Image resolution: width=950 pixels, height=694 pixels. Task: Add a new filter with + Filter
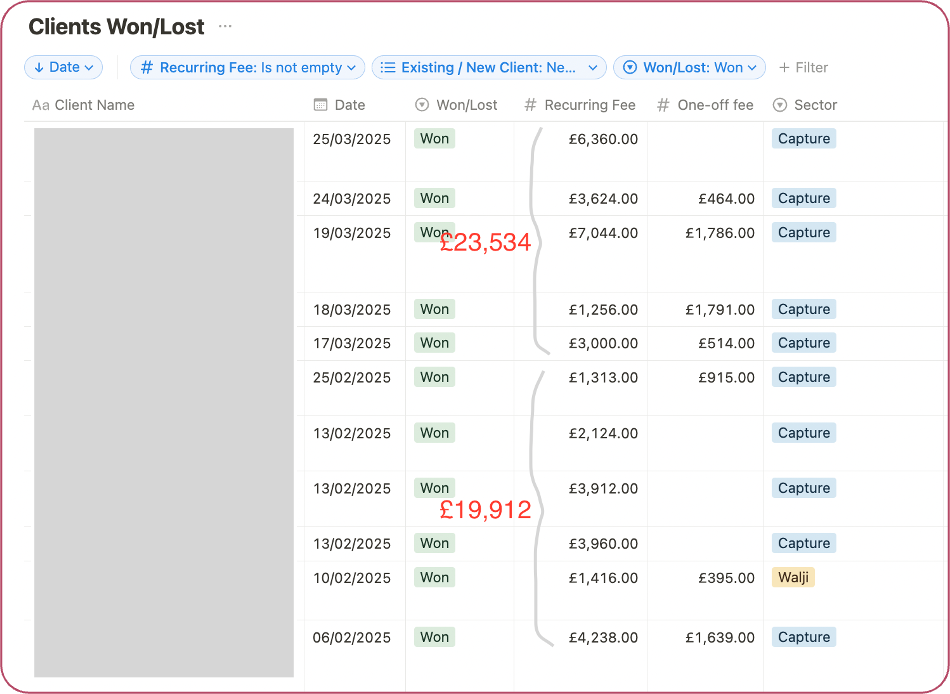click(803, 67)
